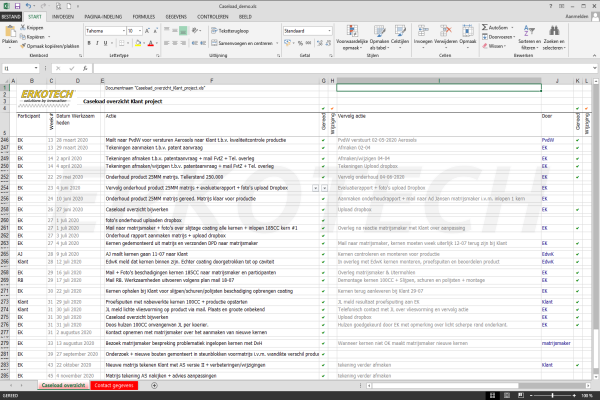Click the Aanmelden sign-in link
The width and height of the screenshot is (600, 400).
coord(576,17)
